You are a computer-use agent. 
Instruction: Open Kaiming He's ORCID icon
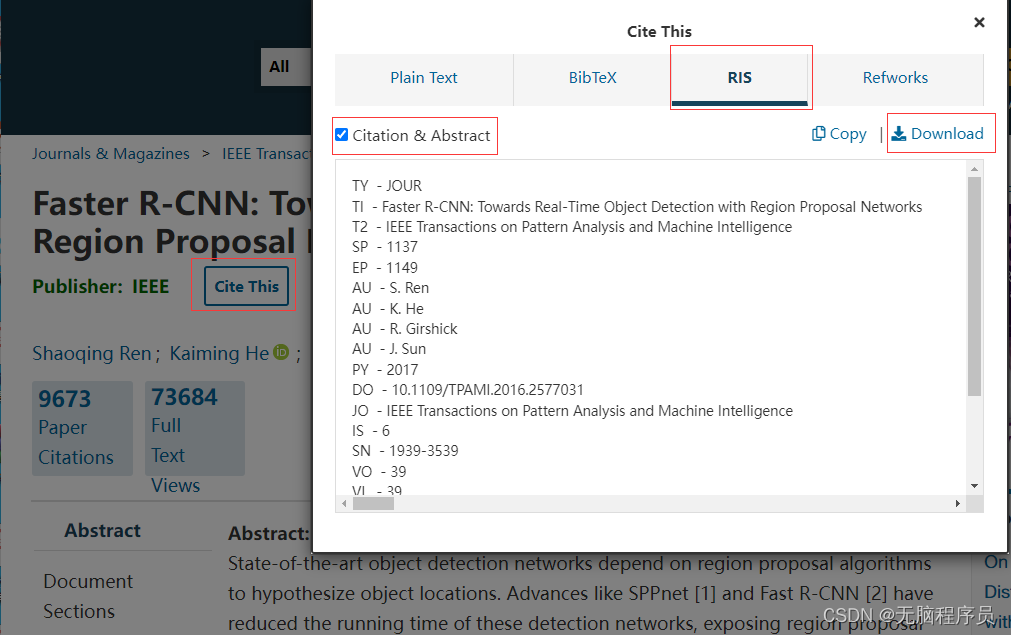tap(281, 352)
